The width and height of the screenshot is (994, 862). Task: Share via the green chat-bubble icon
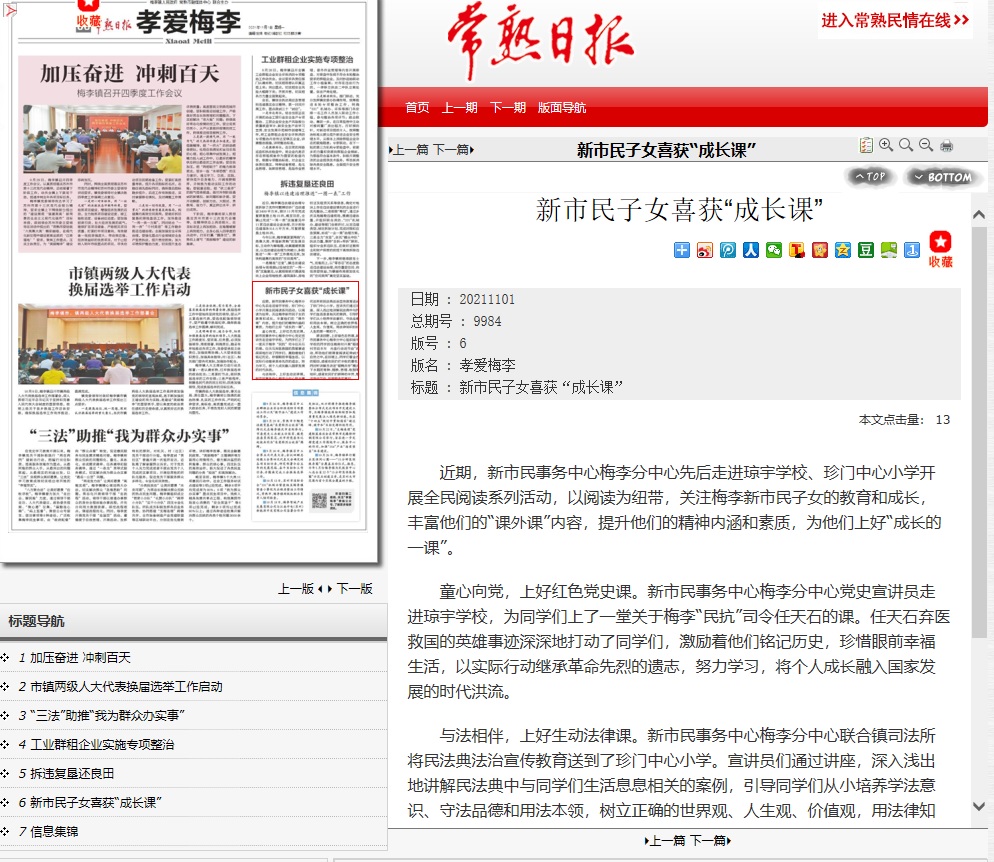tap(889, 250)
